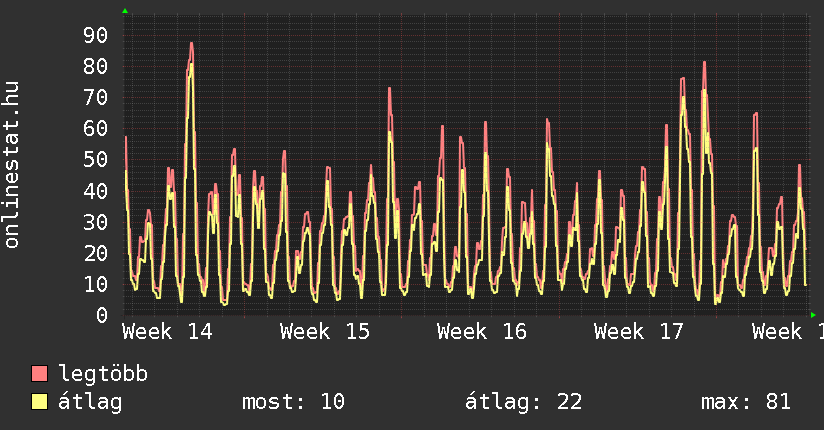824x430 pixels.
Task: Click the Week 15 axis label
Action: 325,331
